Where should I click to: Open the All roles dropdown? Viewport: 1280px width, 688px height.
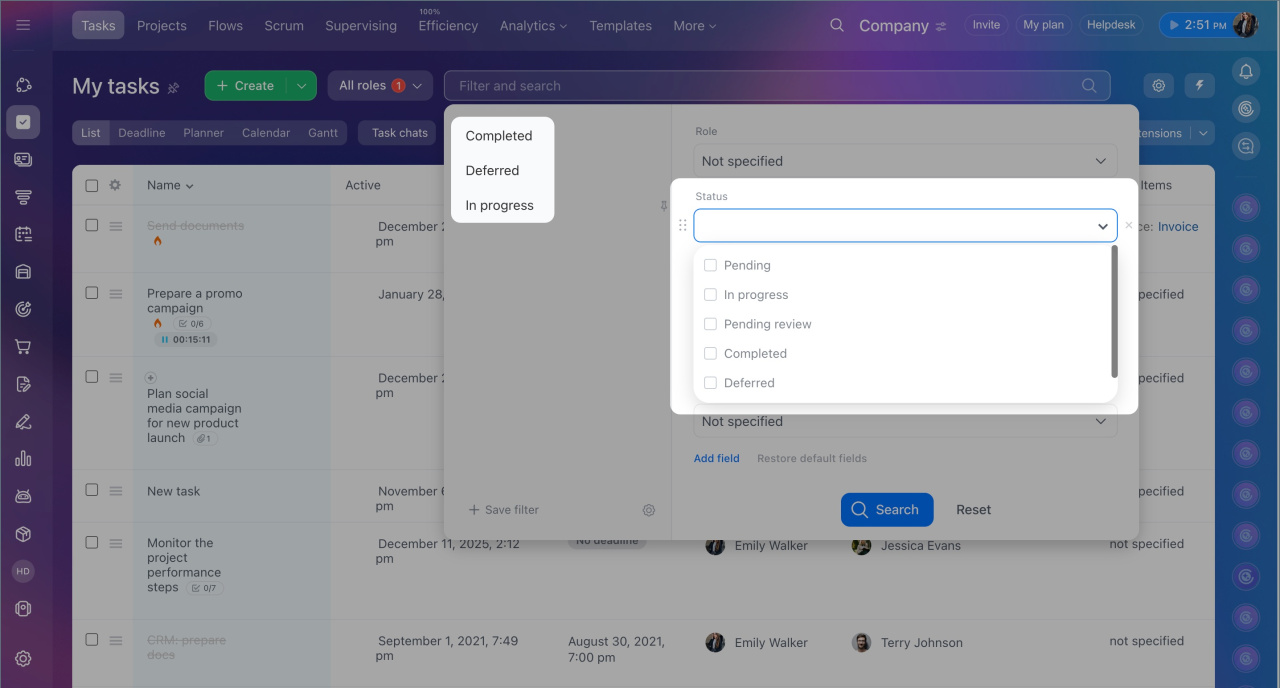380,86
